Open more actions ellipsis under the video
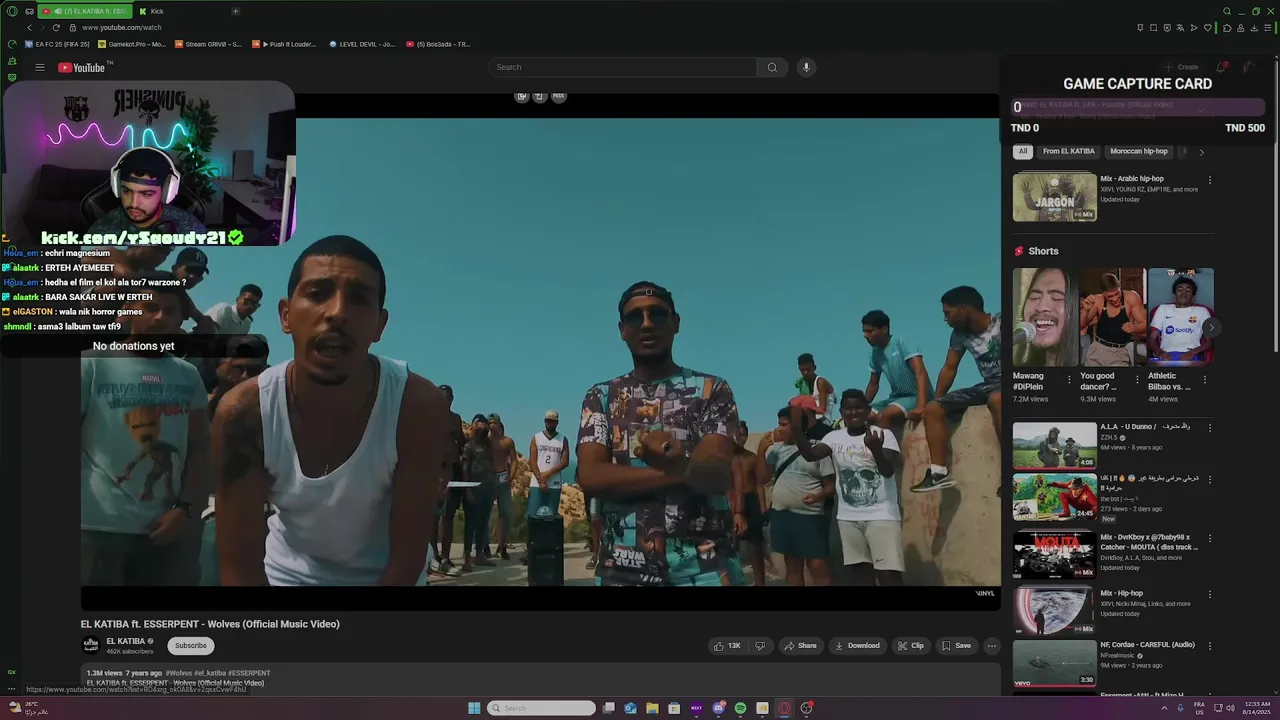Image resolution: width=1280 pixels, height=720 pixels. click(992, 646)
